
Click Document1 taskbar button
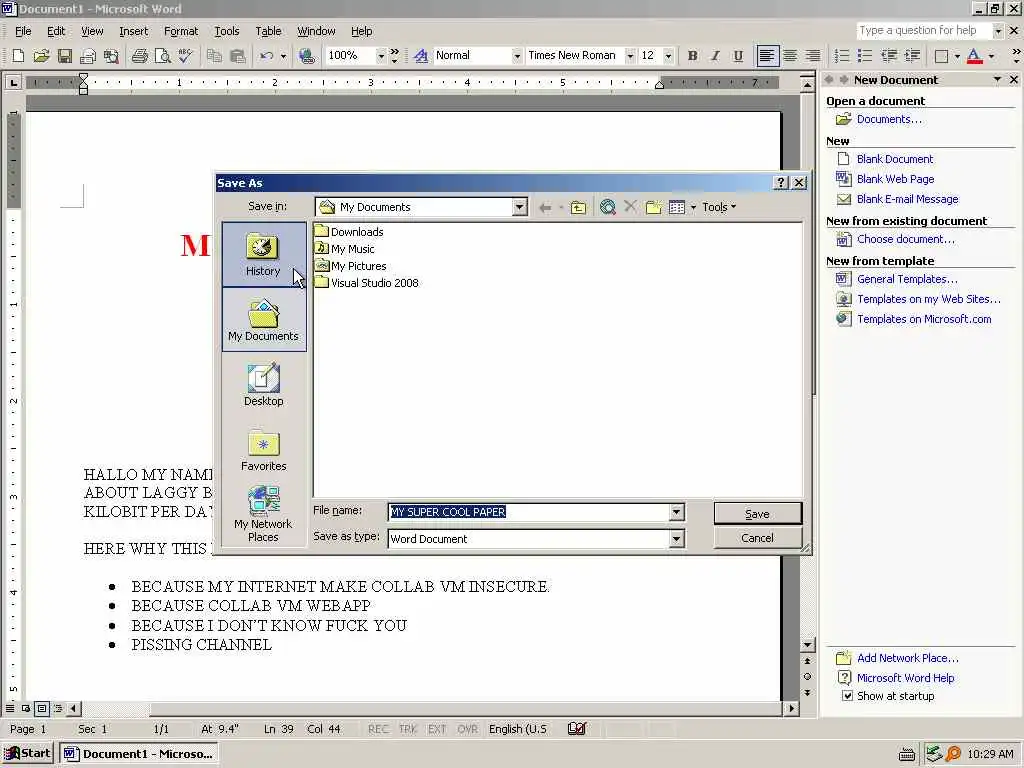point(139,754)
